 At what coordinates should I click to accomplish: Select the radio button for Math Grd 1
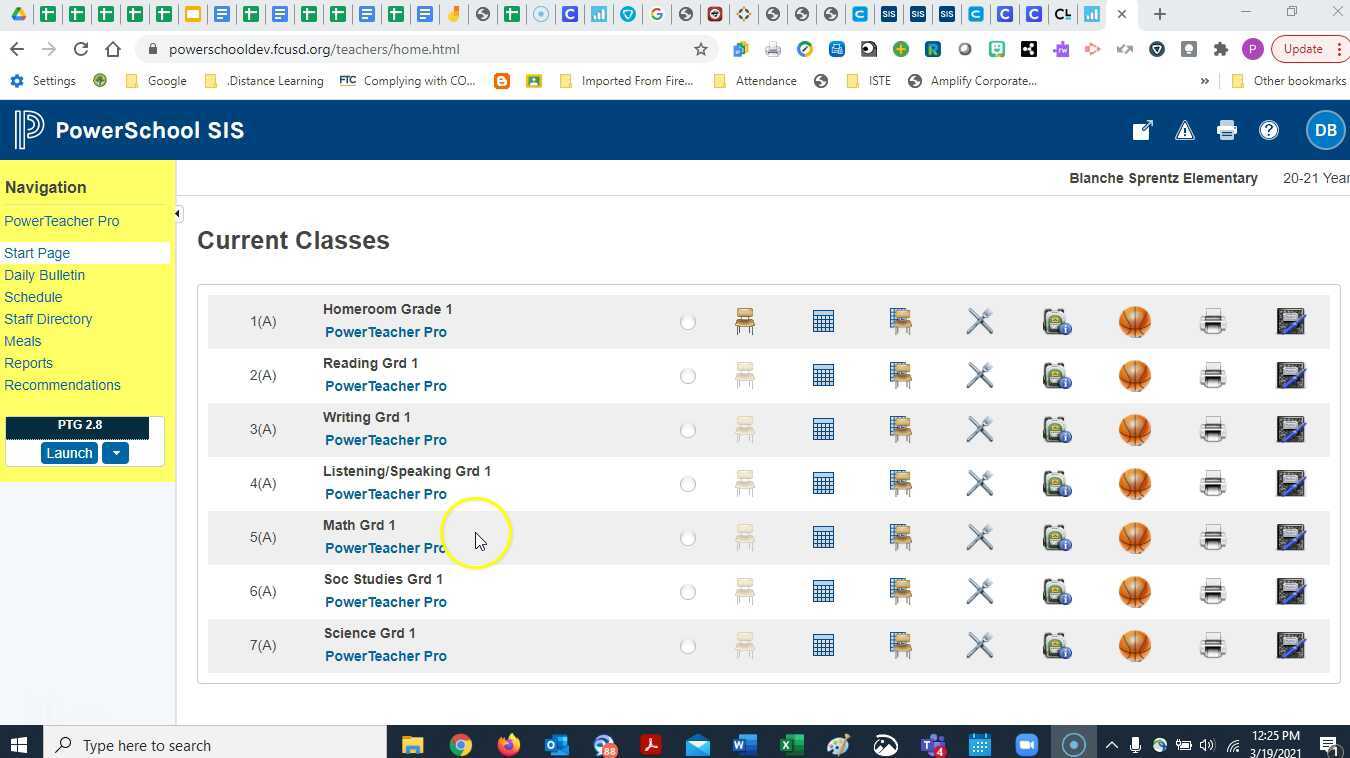688,538
